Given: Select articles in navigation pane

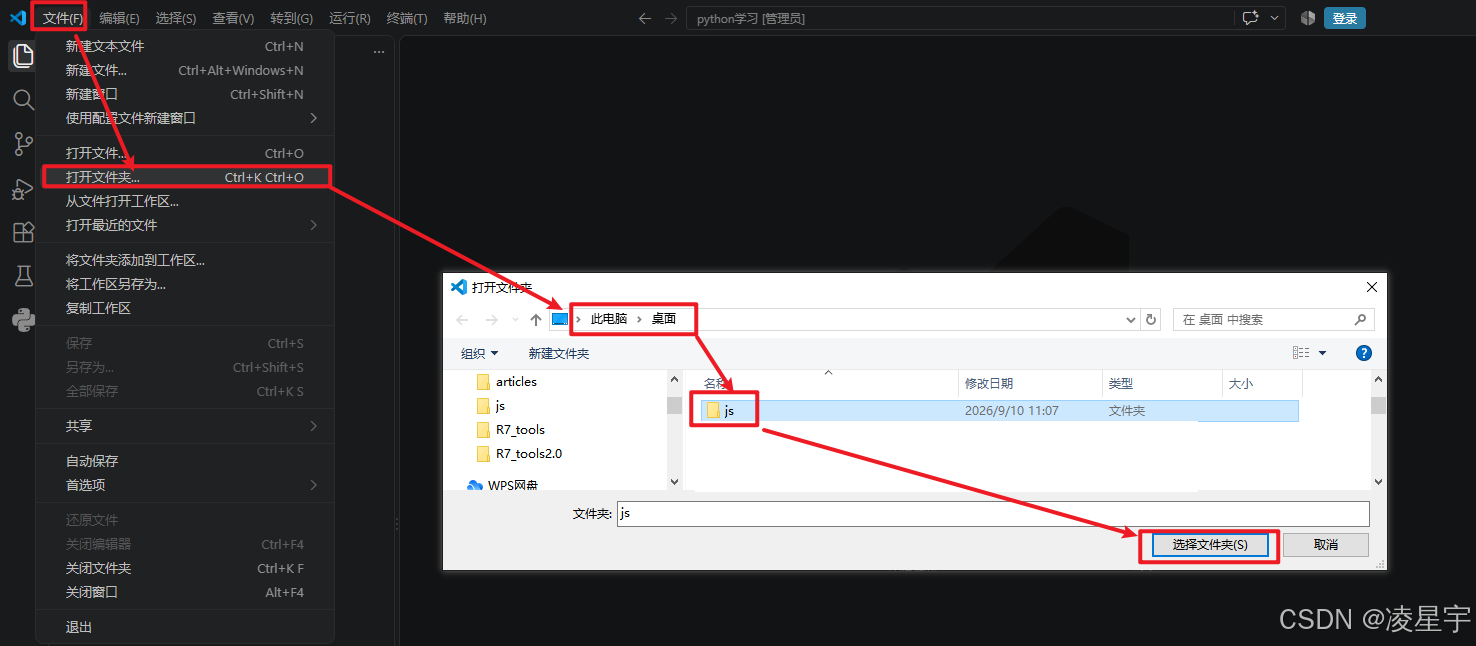Looking at the screenshot, I should 507,382.
